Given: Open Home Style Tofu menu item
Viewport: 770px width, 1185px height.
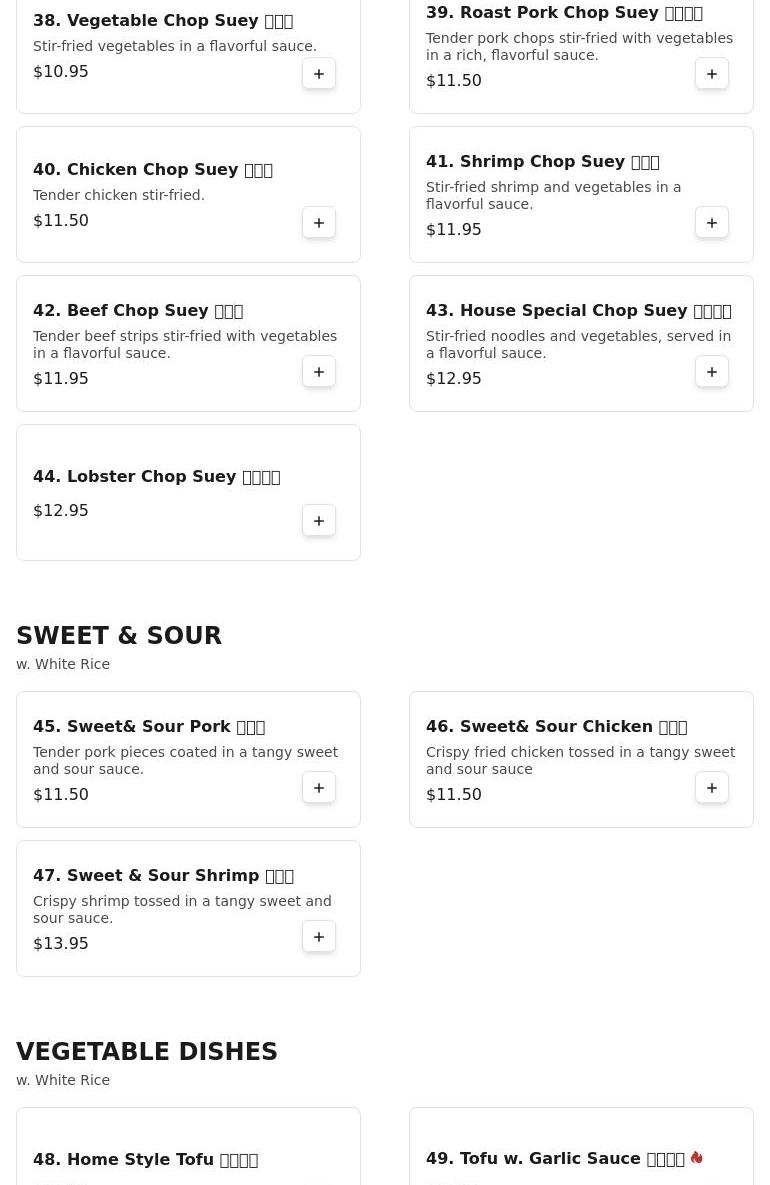Looking at the screenshot, I should click(145, 1160).
